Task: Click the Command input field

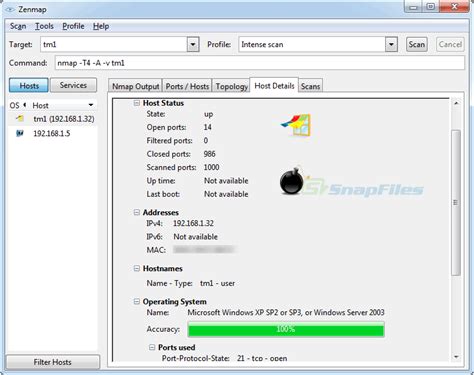Action: (259, 63)
